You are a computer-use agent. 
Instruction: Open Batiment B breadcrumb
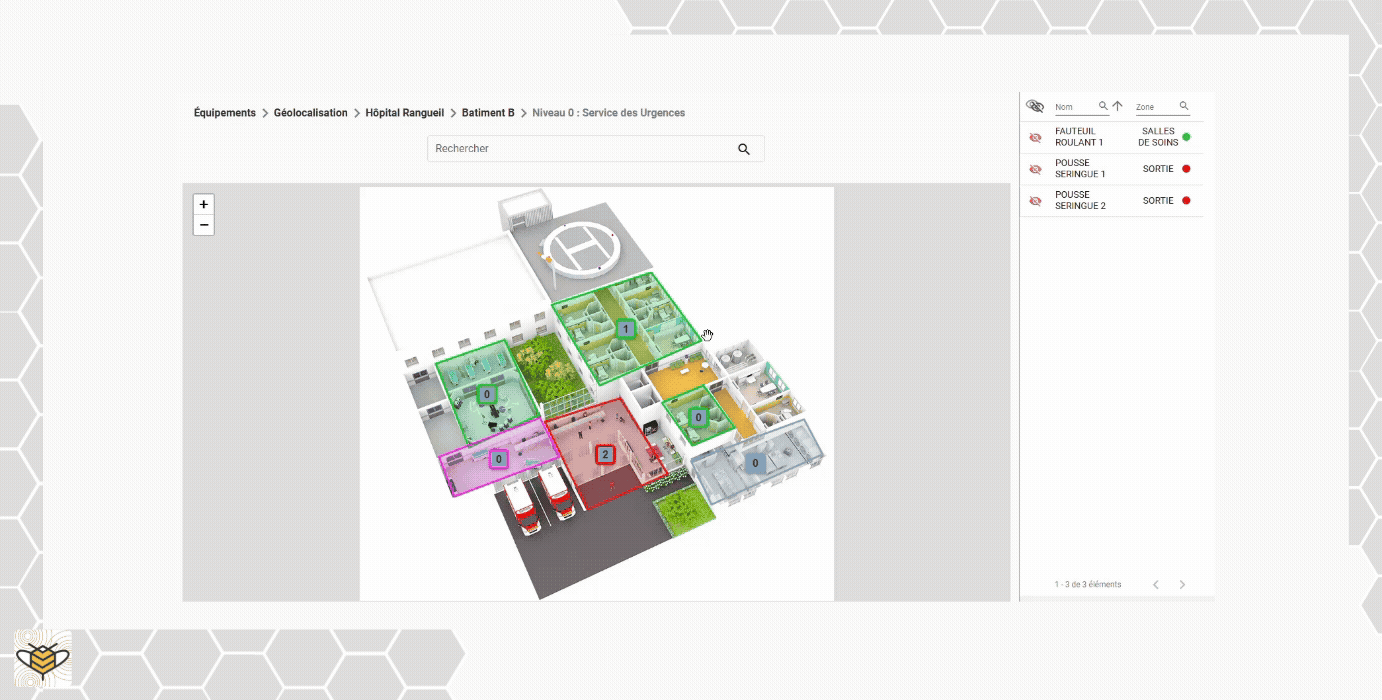(488, 113)
